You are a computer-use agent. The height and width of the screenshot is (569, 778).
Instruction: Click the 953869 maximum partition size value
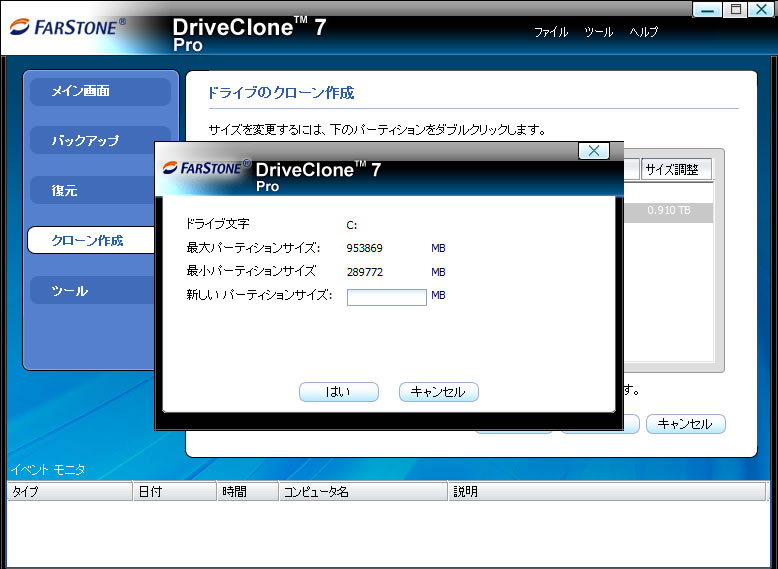[365, 248]
